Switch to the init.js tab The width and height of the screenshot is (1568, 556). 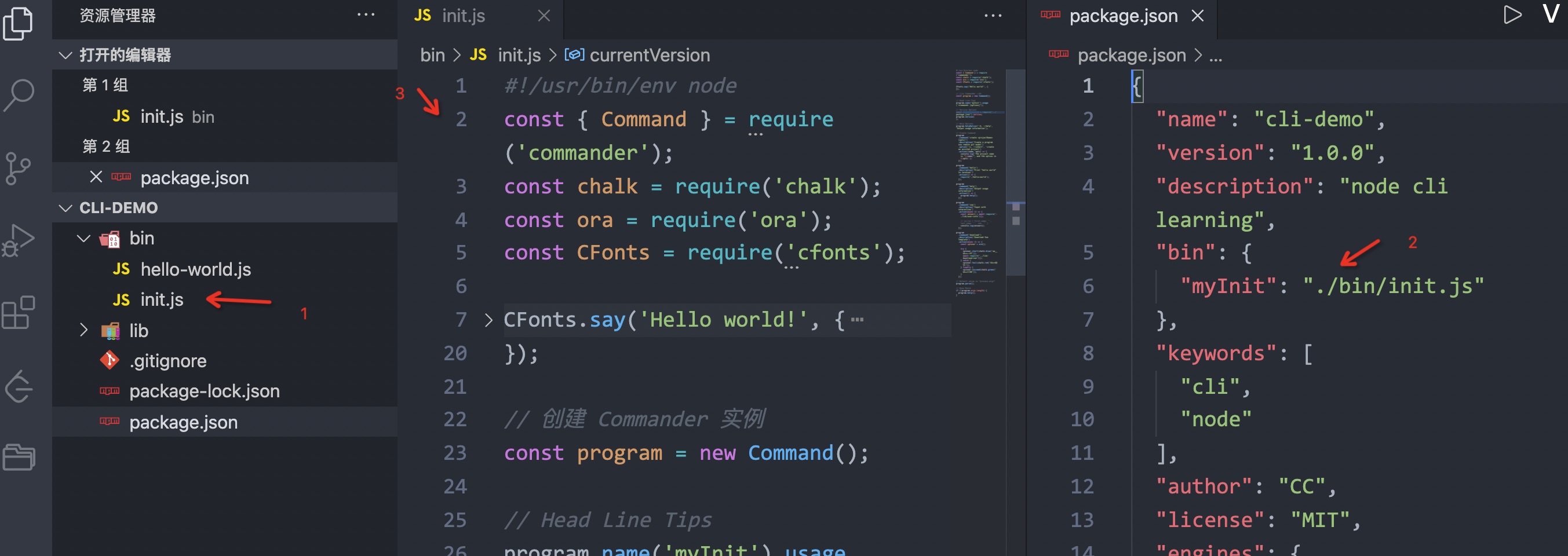point(463,16)
